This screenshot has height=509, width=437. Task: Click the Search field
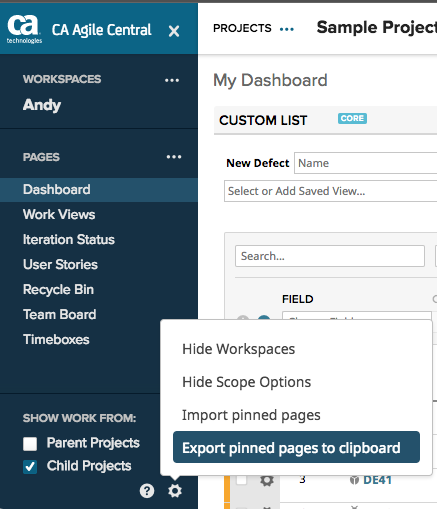click(x=330, y=256)
